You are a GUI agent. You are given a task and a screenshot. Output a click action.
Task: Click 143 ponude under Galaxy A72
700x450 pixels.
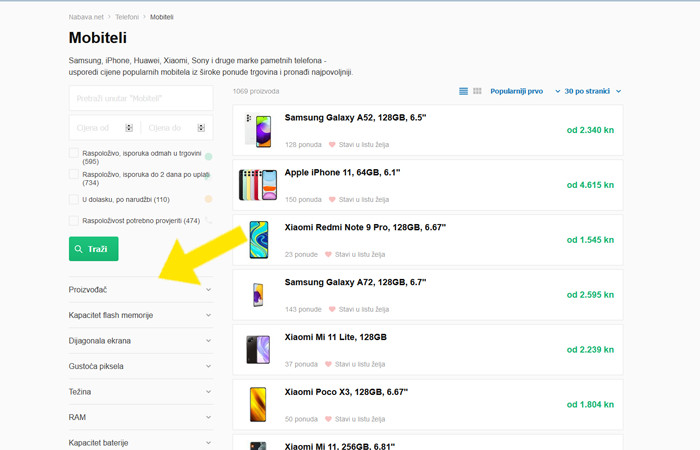click(303, 309)
